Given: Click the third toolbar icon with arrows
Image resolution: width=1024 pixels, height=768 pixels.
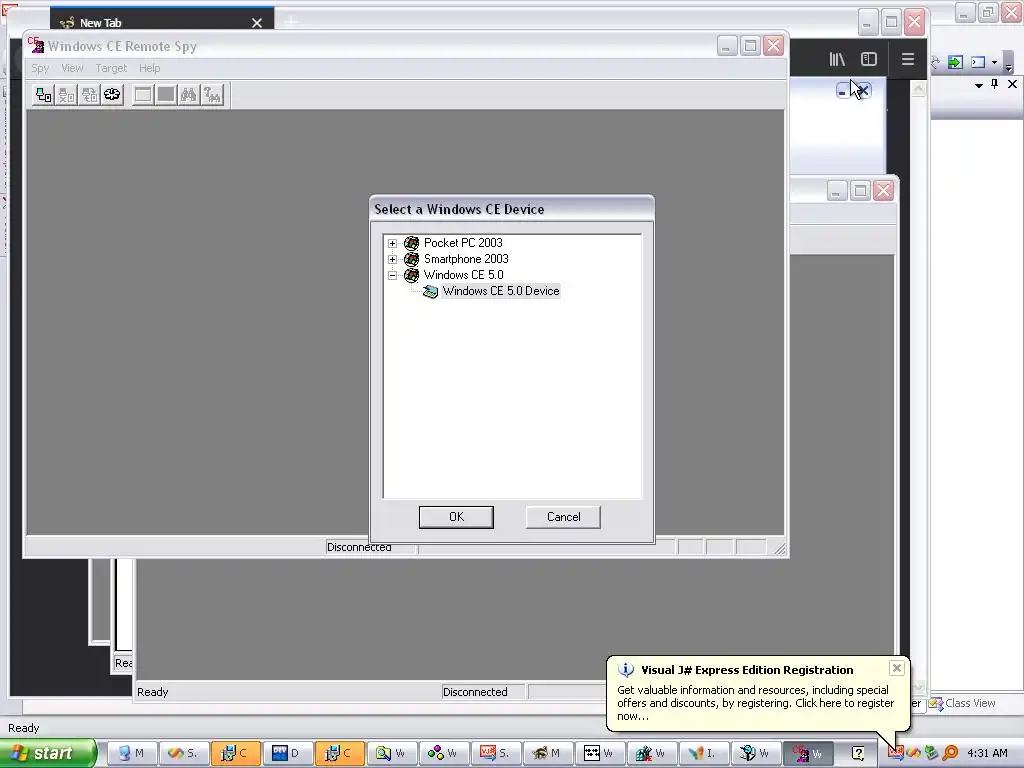Looking at the screenshot, I should point(89,95).
